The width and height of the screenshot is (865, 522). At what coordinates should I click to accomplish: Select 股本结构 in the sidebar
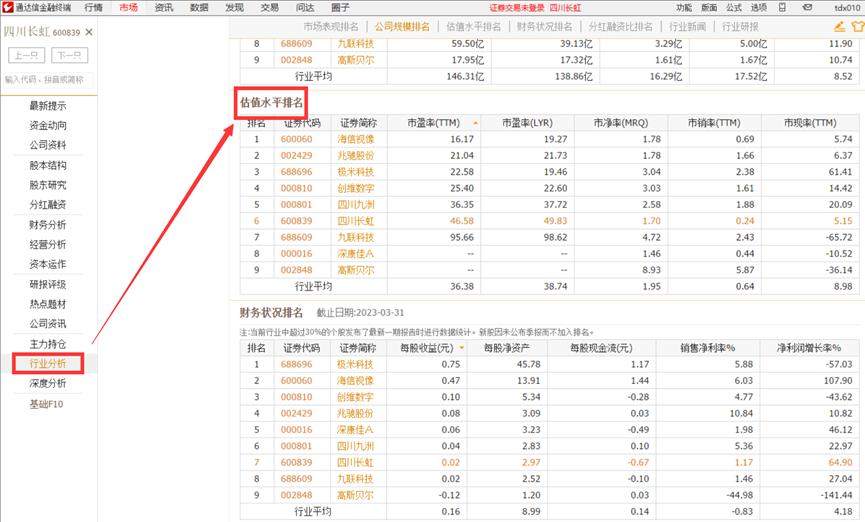pyautogui.click(x=48, y=165)
